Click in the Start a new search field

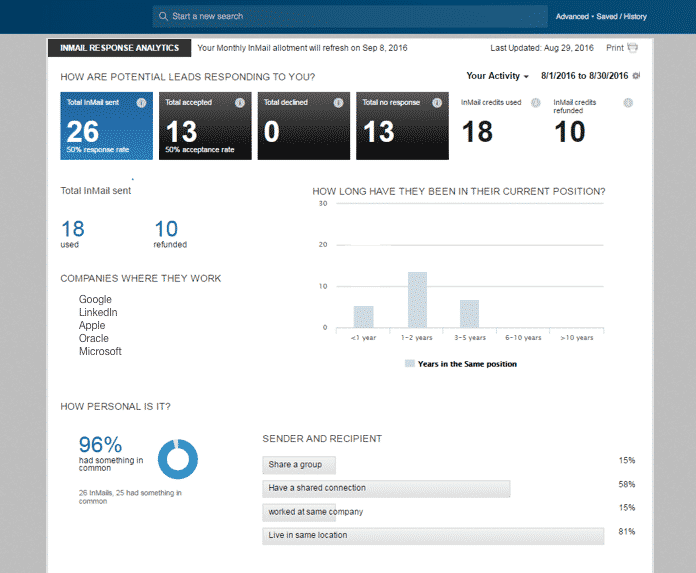click(x=350, y=16)
